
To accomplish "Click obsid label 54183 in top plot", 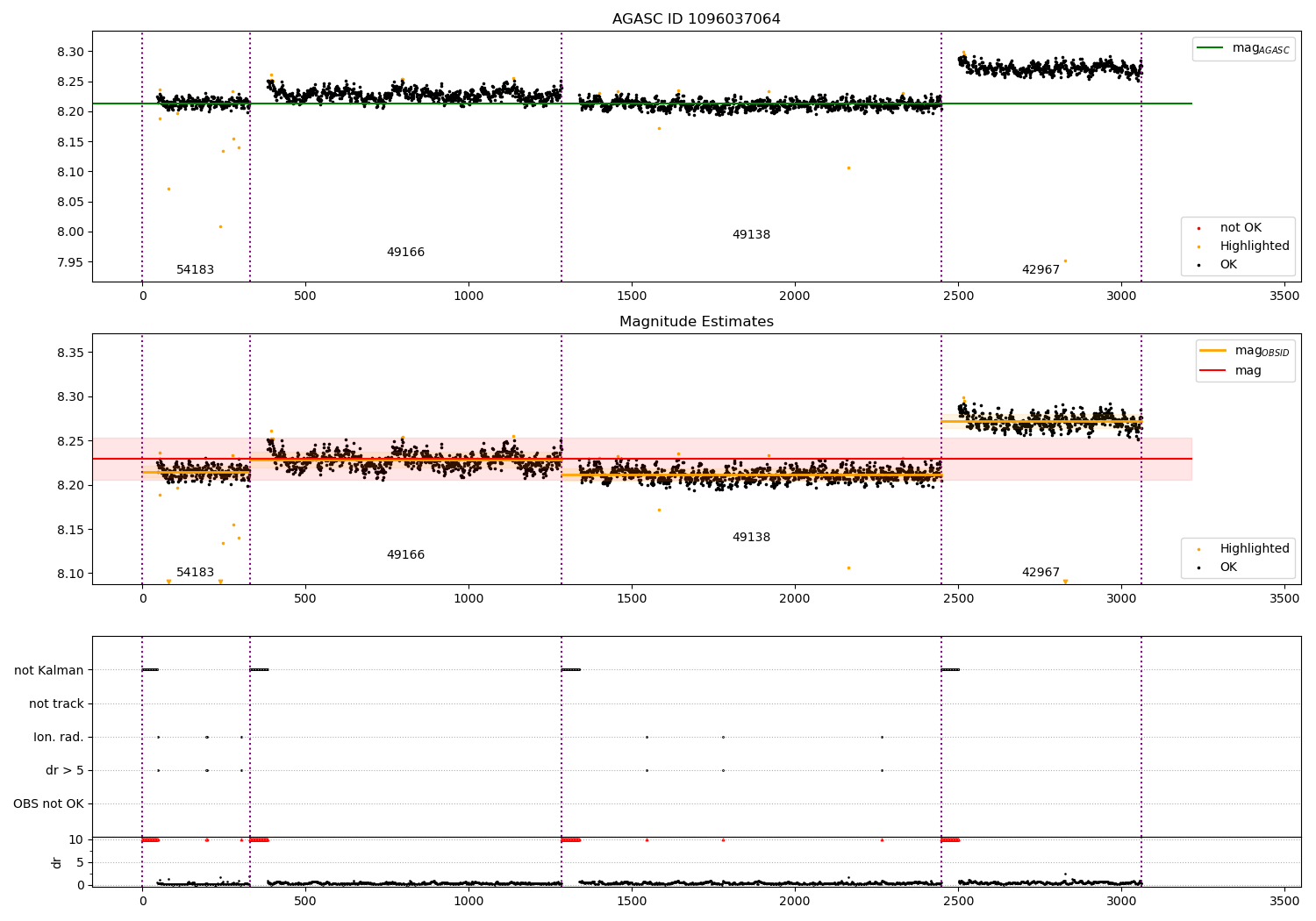I will (x=195, y=270).
